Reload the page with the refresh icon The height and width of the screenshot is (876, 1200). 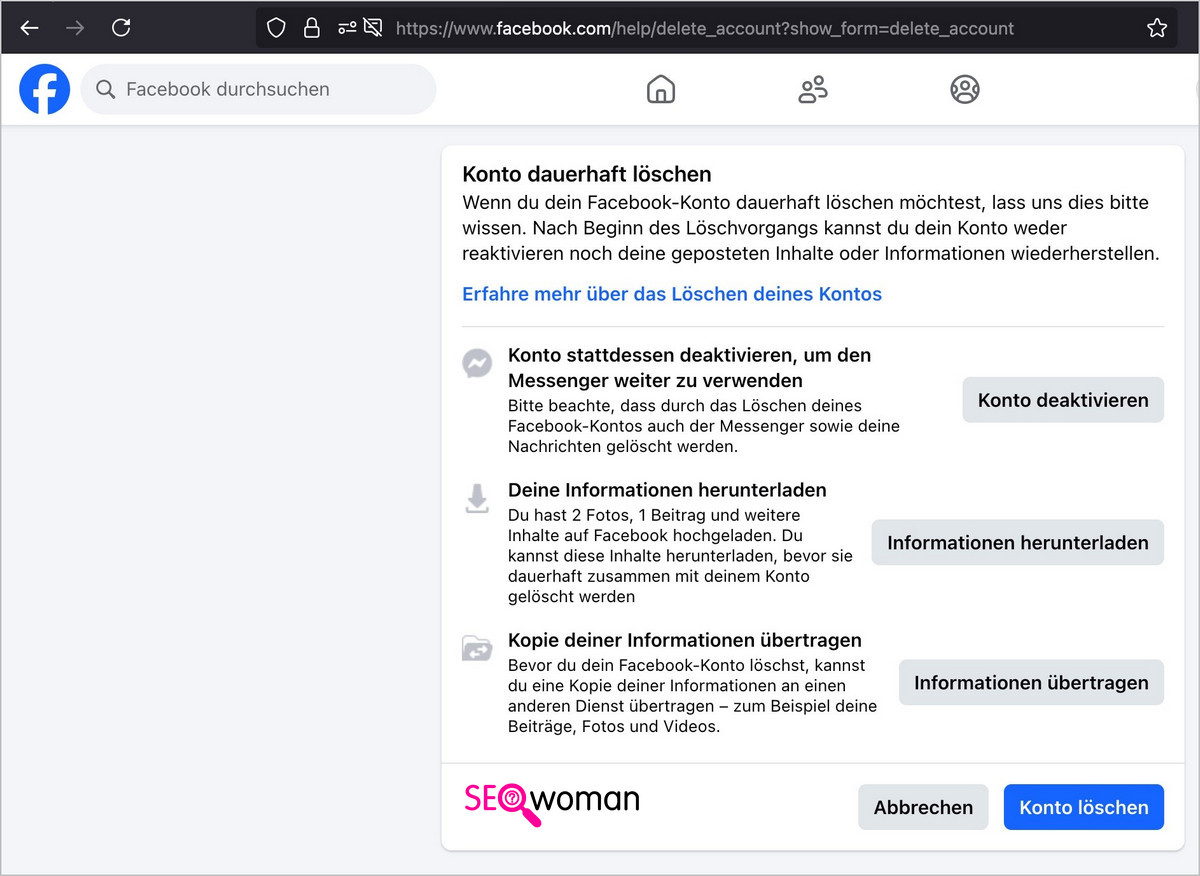tap(121, 28)
